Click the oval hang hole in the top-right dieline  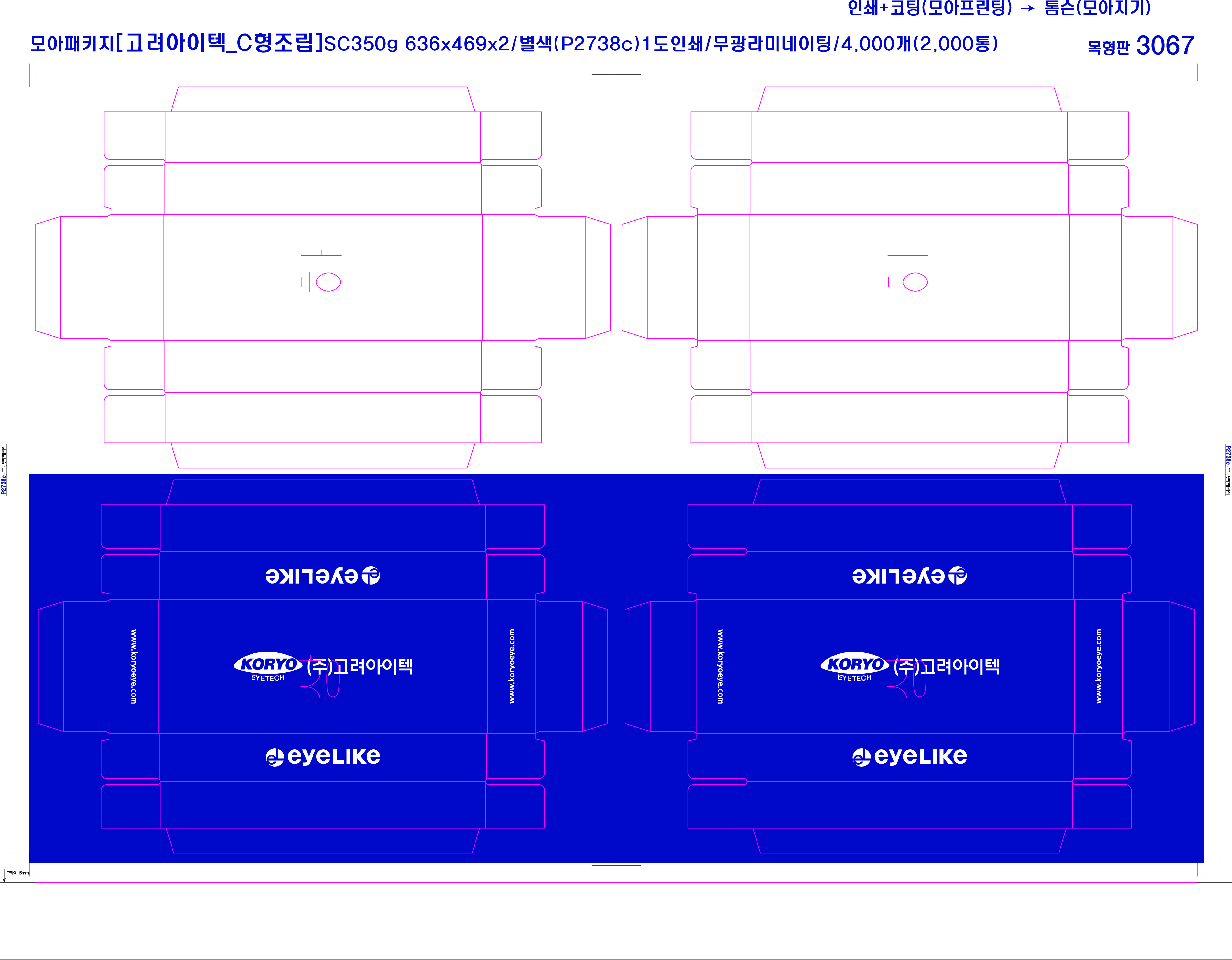click(915, 282)
